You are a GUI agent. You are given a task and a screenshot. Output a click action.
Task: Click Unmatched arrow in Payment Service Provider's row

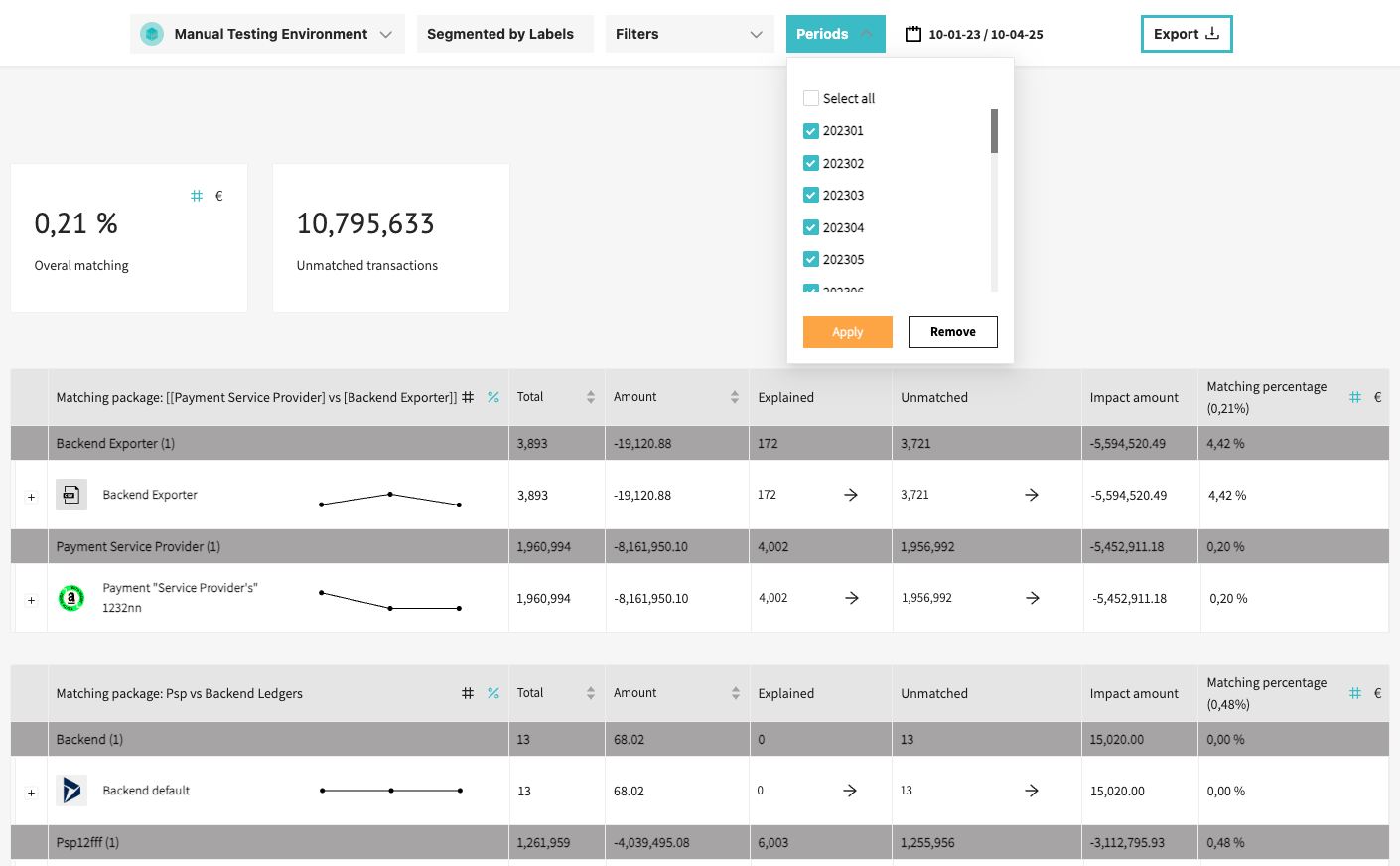[x=1033, y=598]
